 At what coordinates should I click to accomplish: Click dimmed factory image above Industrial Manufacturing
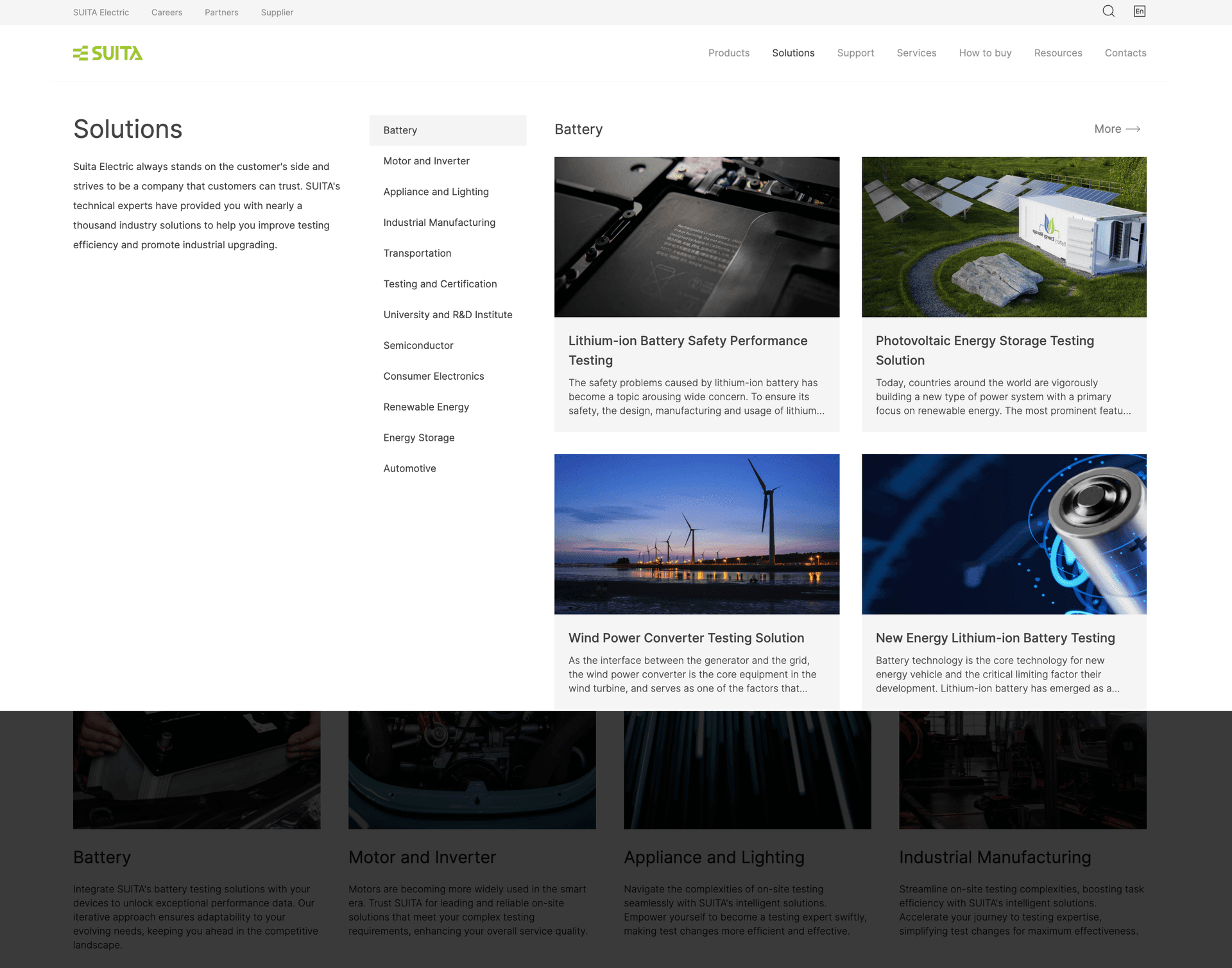[x=1023, y=770]
